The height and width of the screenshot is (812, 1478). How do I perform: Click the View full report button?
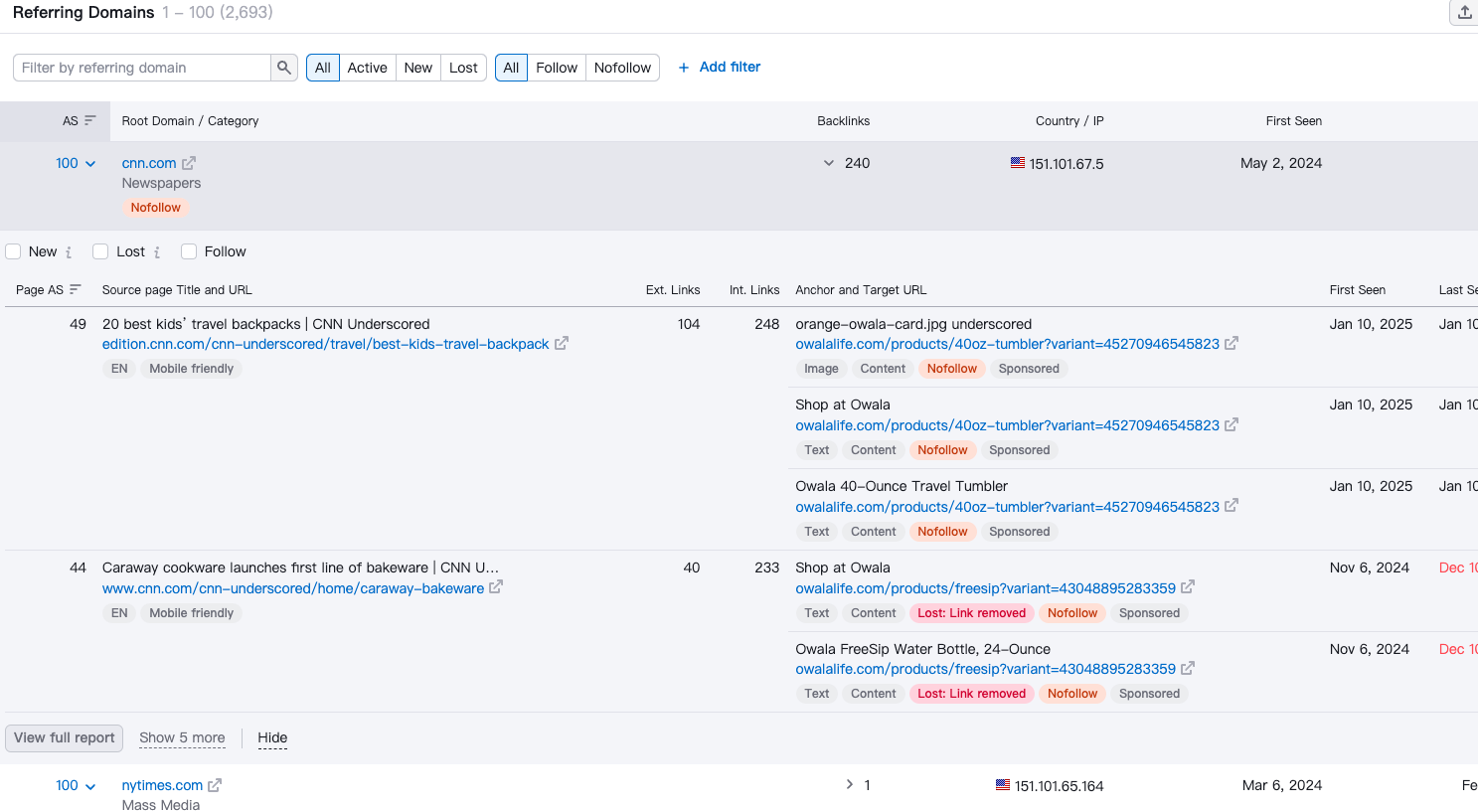(x=65, y=738)
